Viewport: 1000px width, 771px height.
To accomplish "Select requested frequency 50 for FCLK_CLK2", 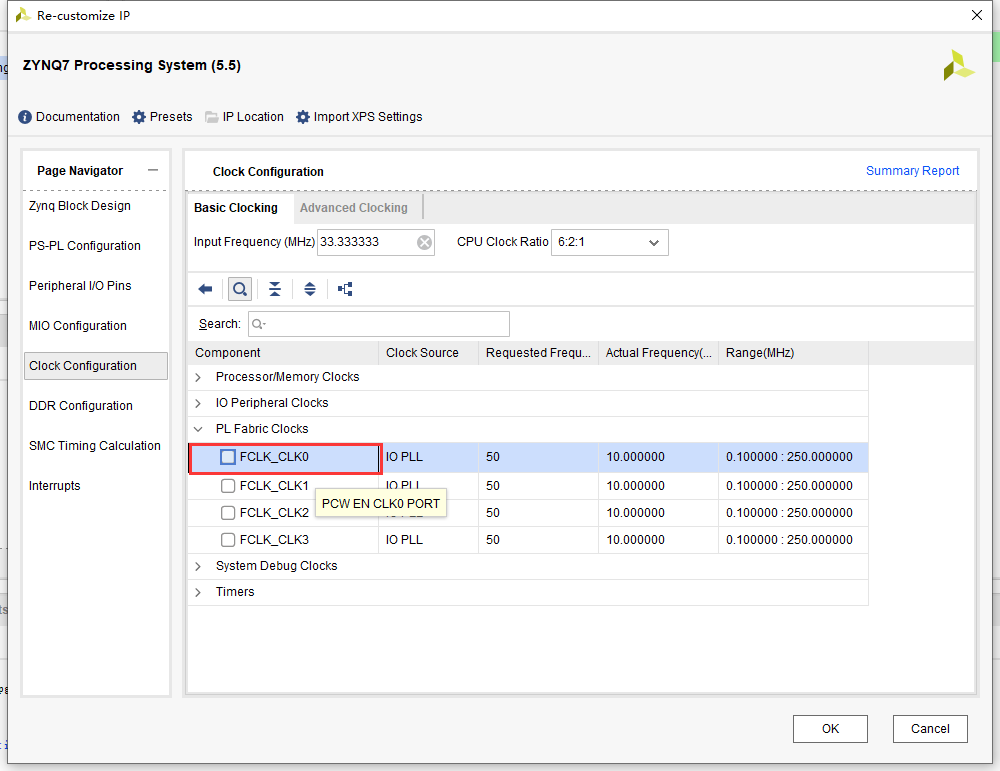I will pyautogui.click(x=538, y=513).
